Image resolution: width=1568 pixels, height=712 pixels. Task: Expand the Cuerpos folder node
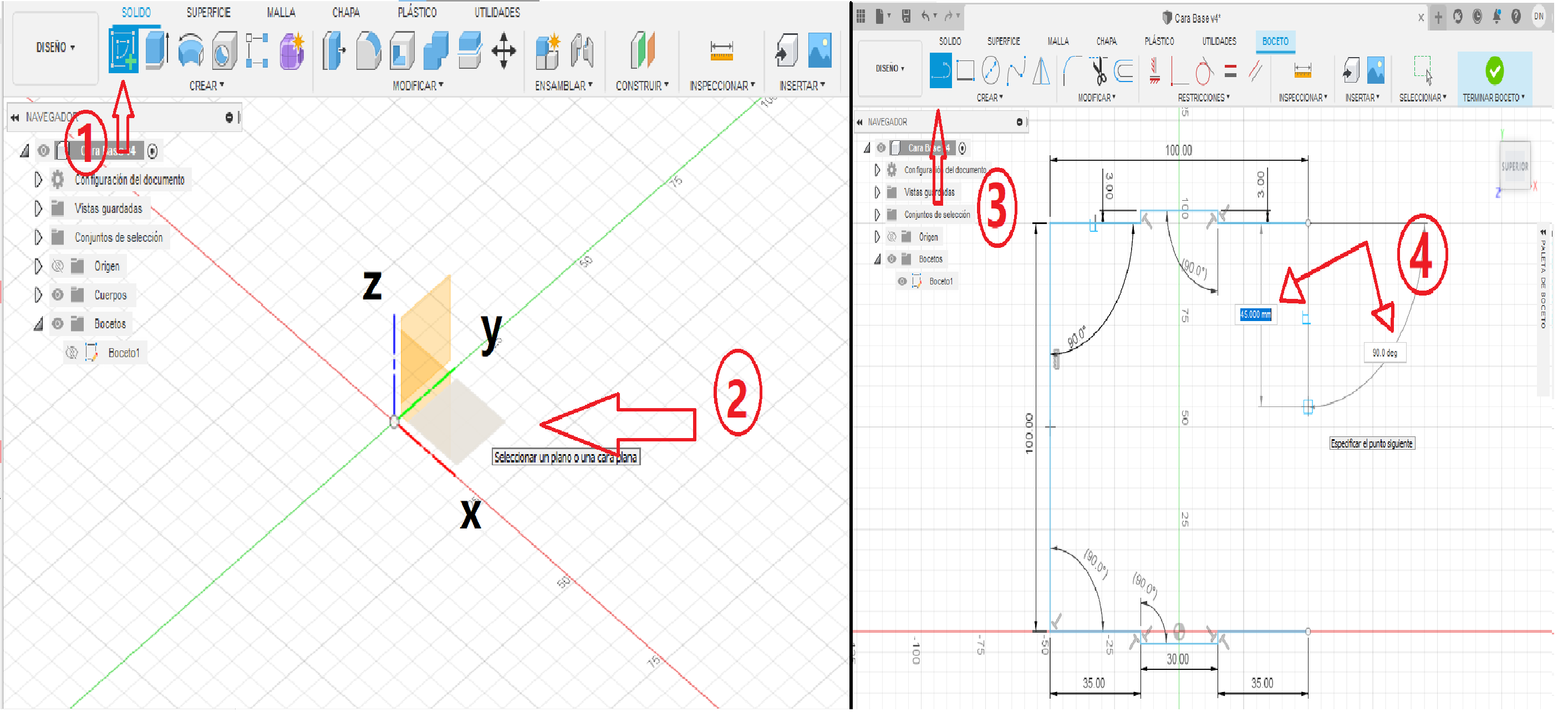point(38,296)
